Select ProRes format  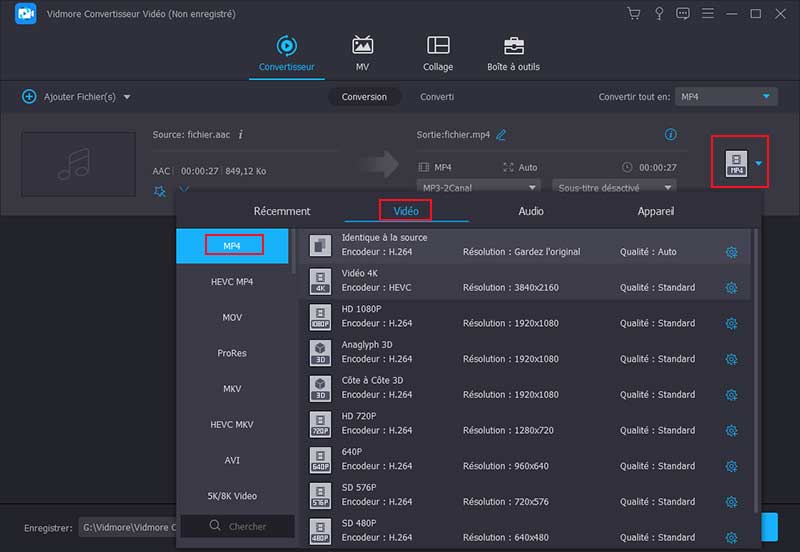[x=232, y=353]
